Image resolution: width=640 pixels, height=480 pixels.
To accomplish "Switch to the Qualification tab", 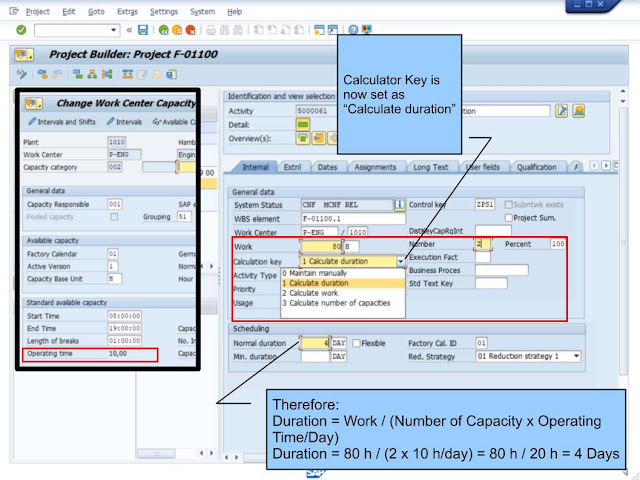I will point(536,167).
